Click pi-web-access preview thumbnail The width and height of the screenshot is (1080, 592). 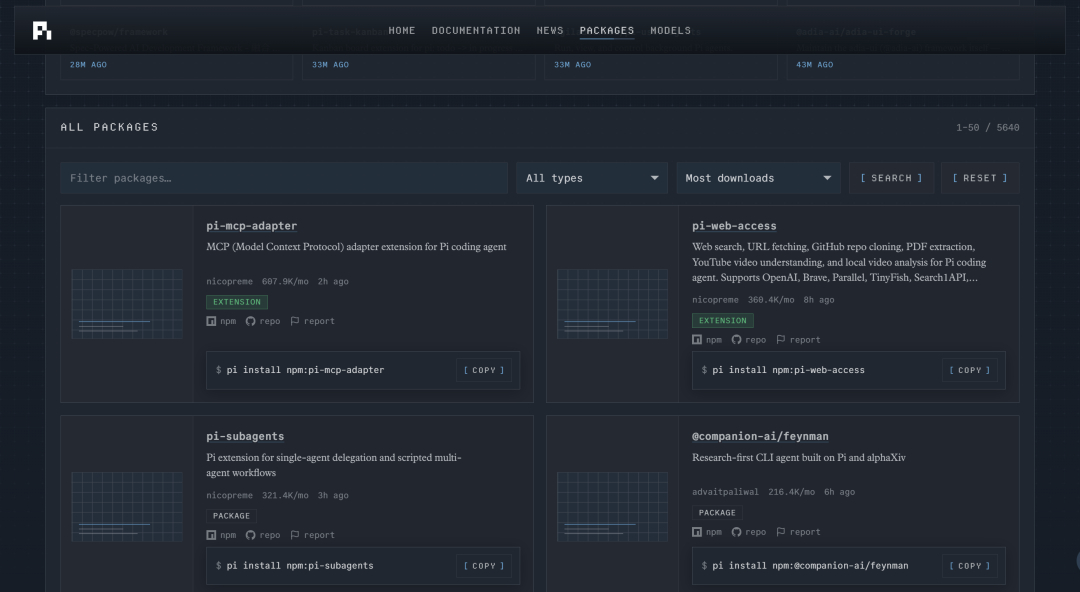pos(612,304)
